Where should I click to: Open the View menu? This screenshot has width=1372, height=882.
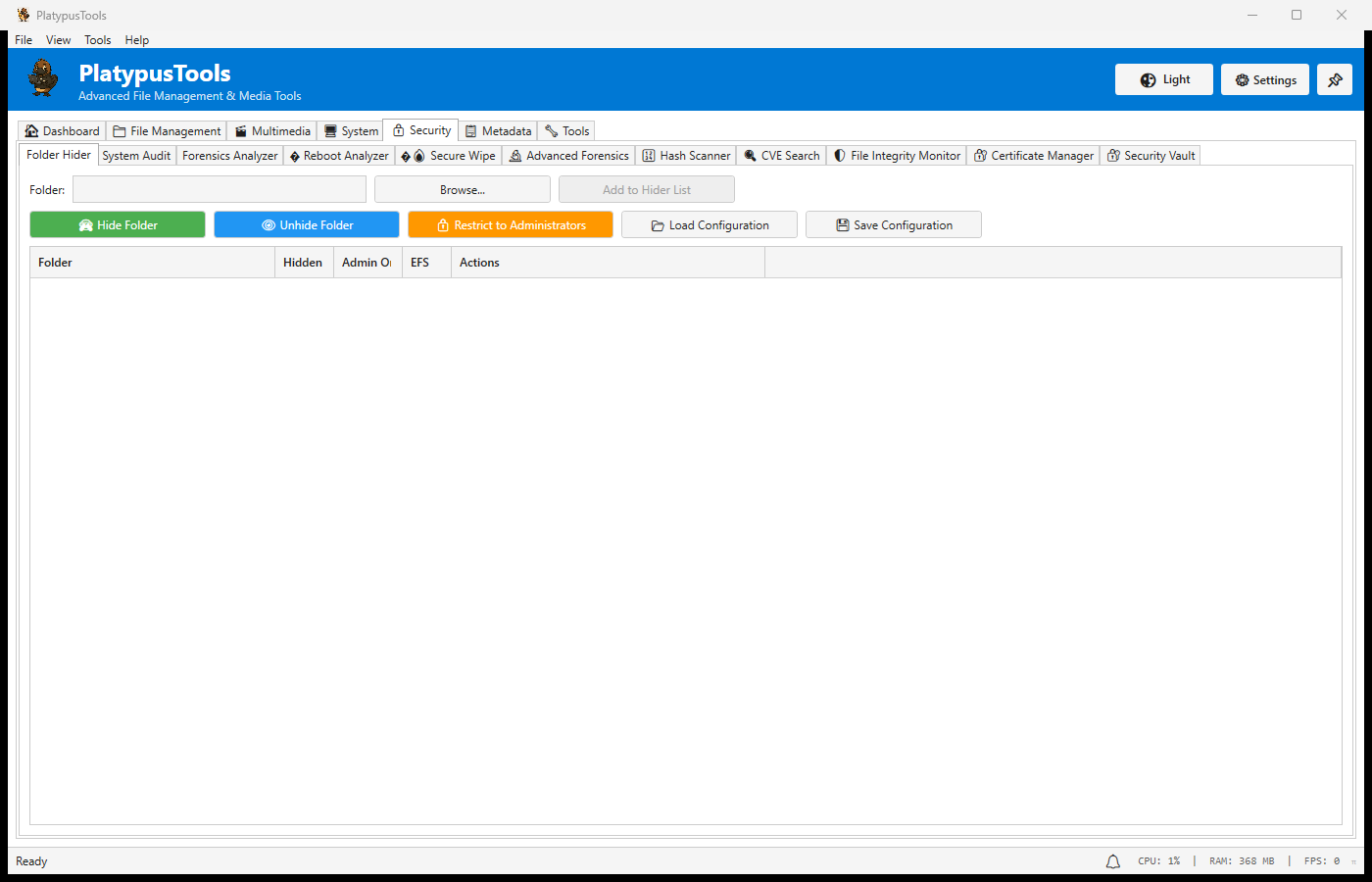coord(58,40)
